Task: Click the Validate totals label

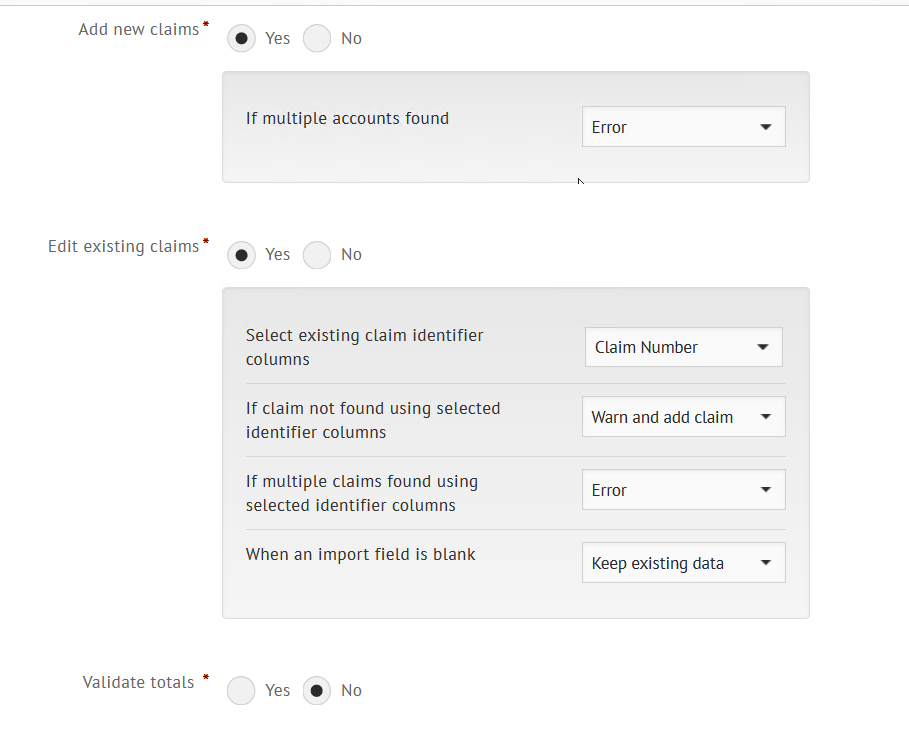Action: (138, 682)
